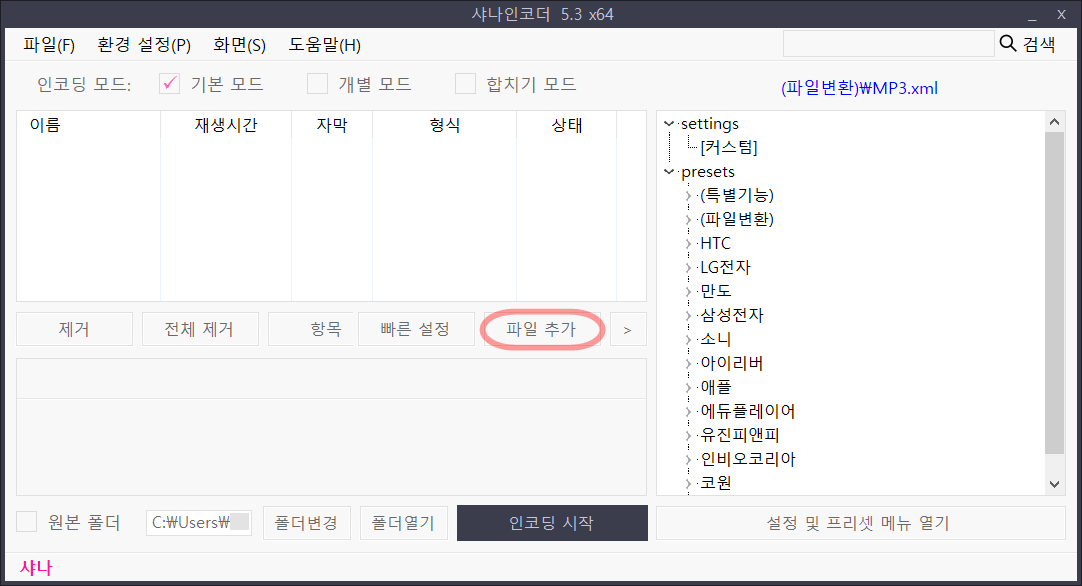The height and width of the screenshot is (586, 1082).
Task: Enable the 개별 모드 checkbox
Action: (317, 84)
